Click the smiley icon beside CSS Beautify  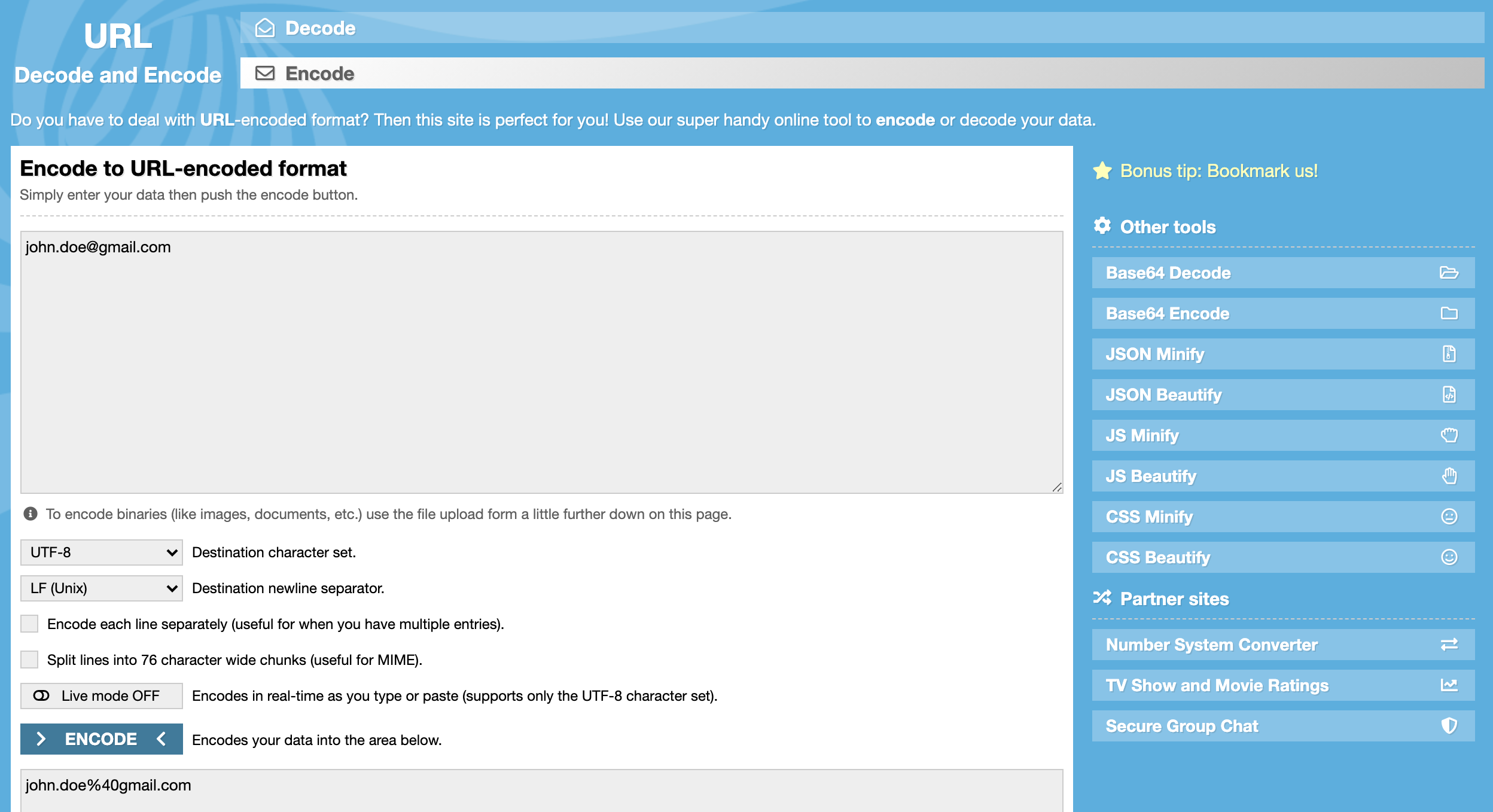[x=1448, y=557]
